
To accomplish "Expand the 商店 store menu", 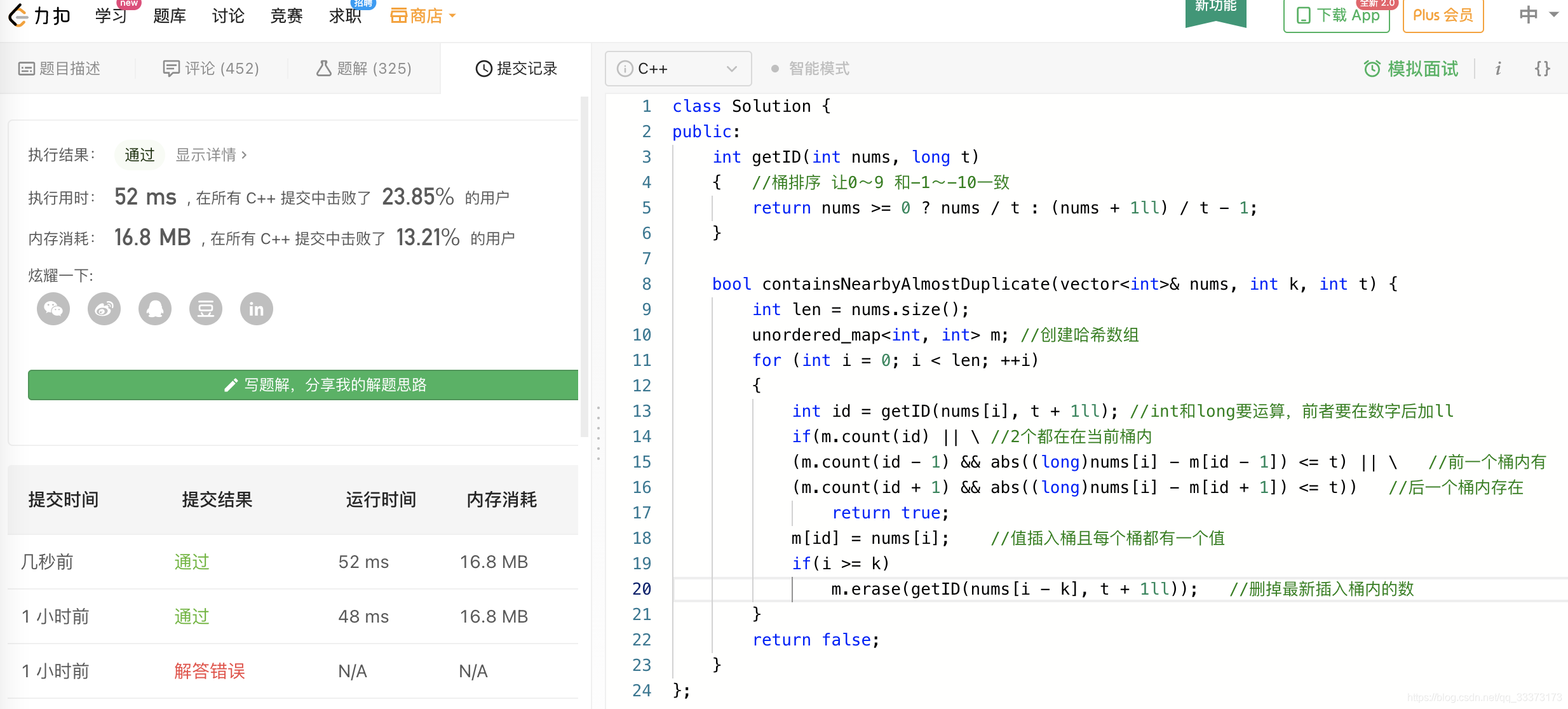I will pos(423,16).
